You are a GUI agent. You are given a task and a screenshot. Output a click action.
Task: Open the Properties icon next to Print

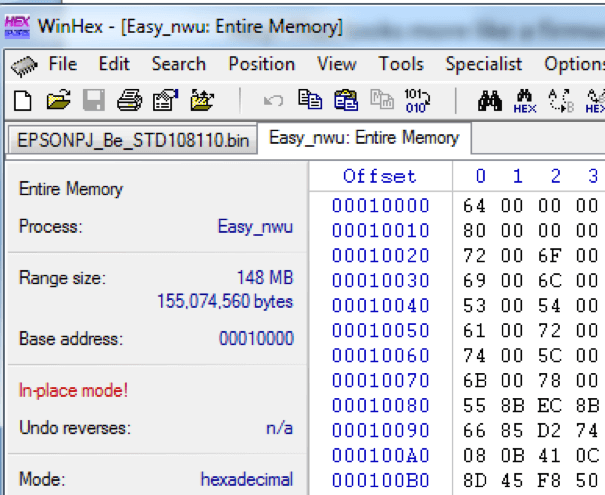166,101
